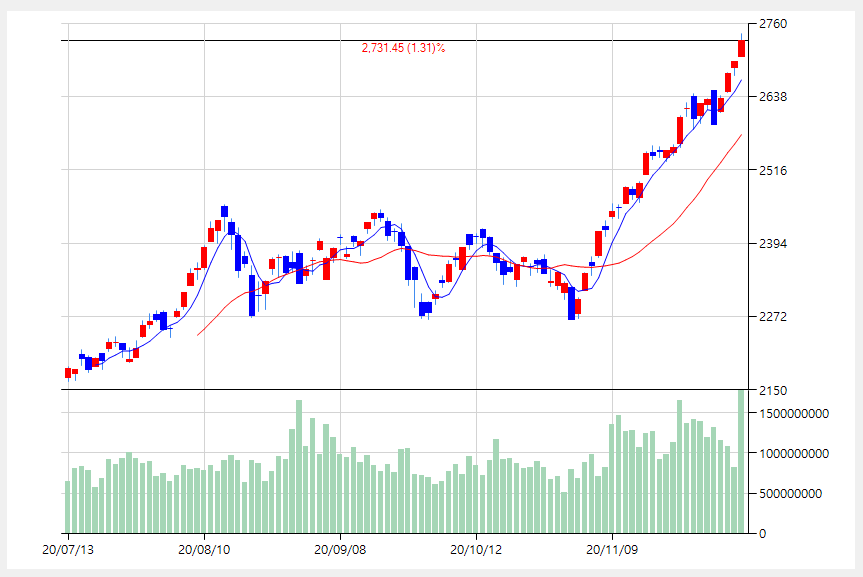Click the 2,731.45 (1.31)% price label
Screen dimensions: 863x577
tap(403, 48)
